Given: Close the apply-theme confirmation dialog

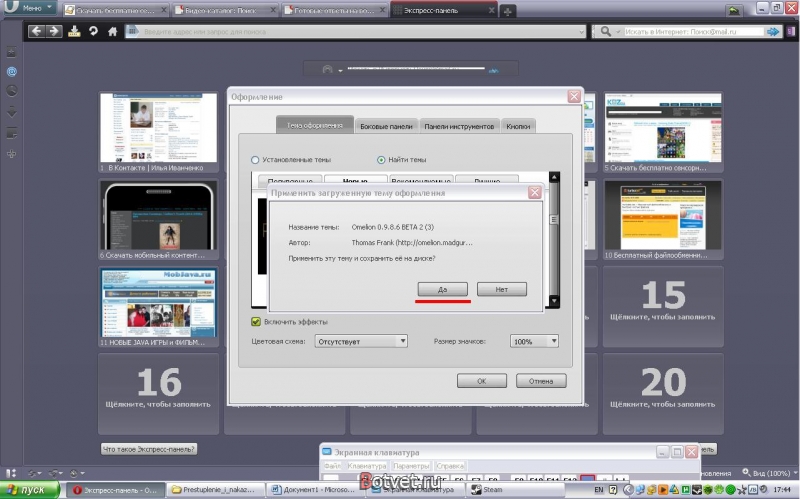Looking at the screenshot, I should pos(534,192).
